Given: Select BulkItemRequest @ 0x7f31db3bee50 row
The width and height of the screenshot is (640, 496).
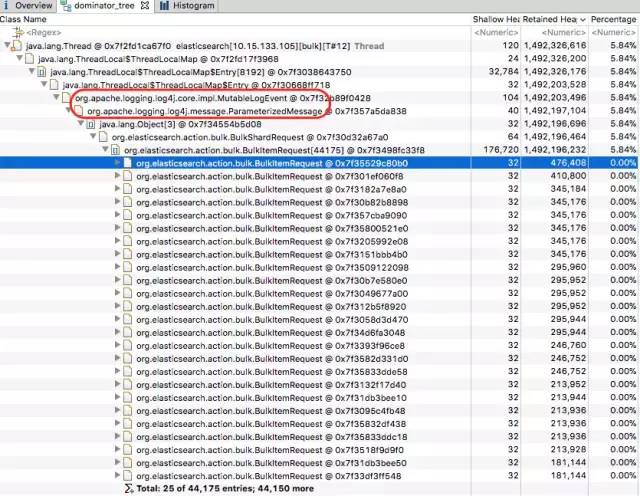Looking at the screenshot, I should pos(320,463).
